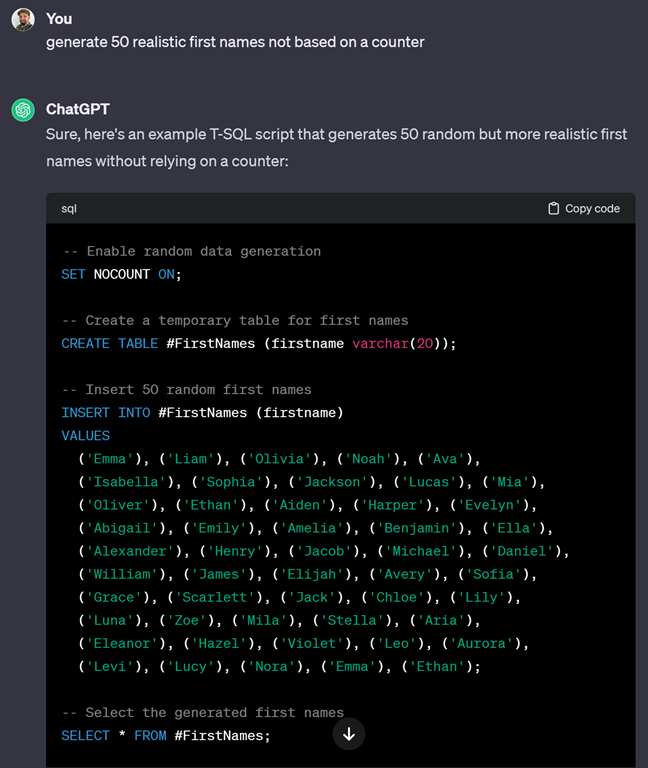Click the INSERT INTO keyword
This screenshot has width=648, height=768.
(x=106, y=412)
